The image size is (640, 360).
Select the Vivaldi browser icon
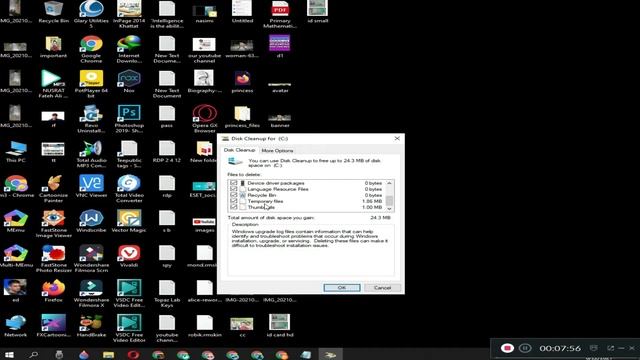[x=129, y=256]
